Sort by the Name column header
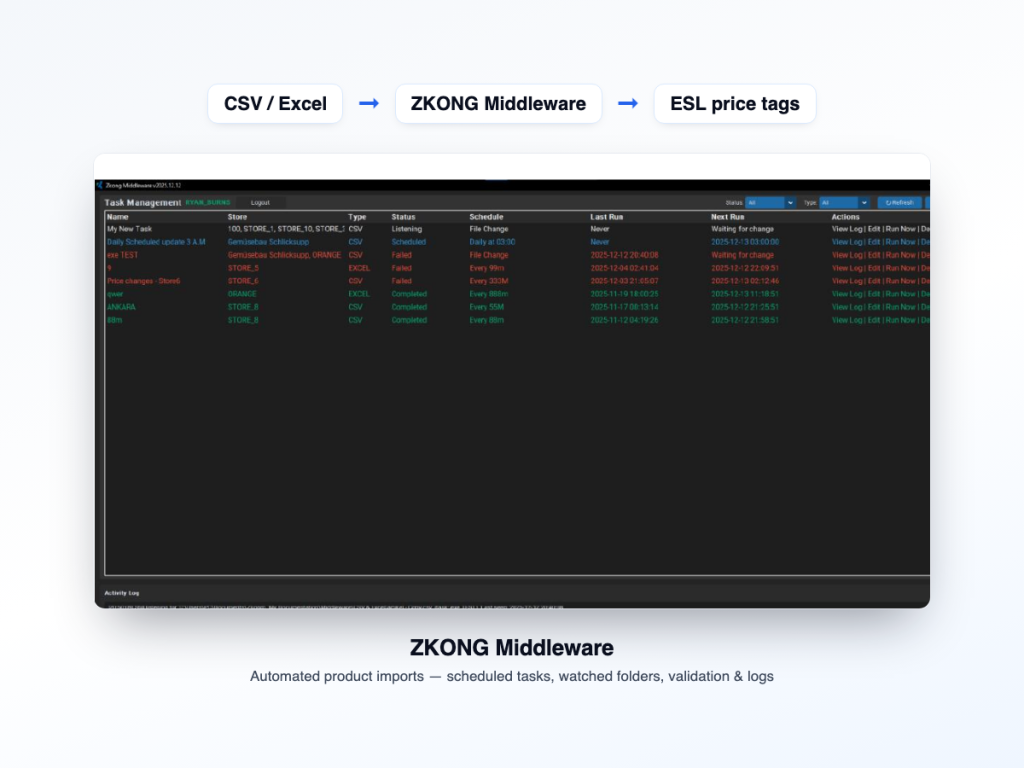1024x768 pixels. click(x=118, y=217)
